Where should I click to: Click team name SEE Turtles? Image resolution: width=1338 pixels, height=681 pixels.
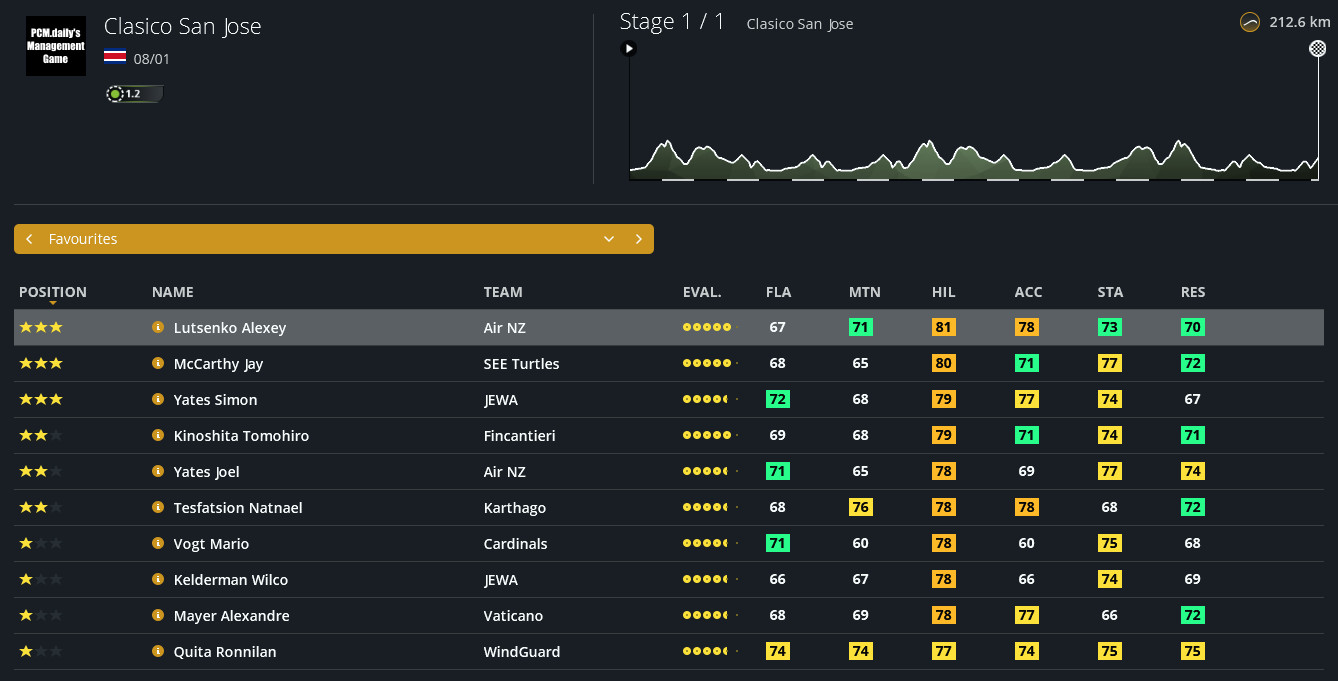522,364
